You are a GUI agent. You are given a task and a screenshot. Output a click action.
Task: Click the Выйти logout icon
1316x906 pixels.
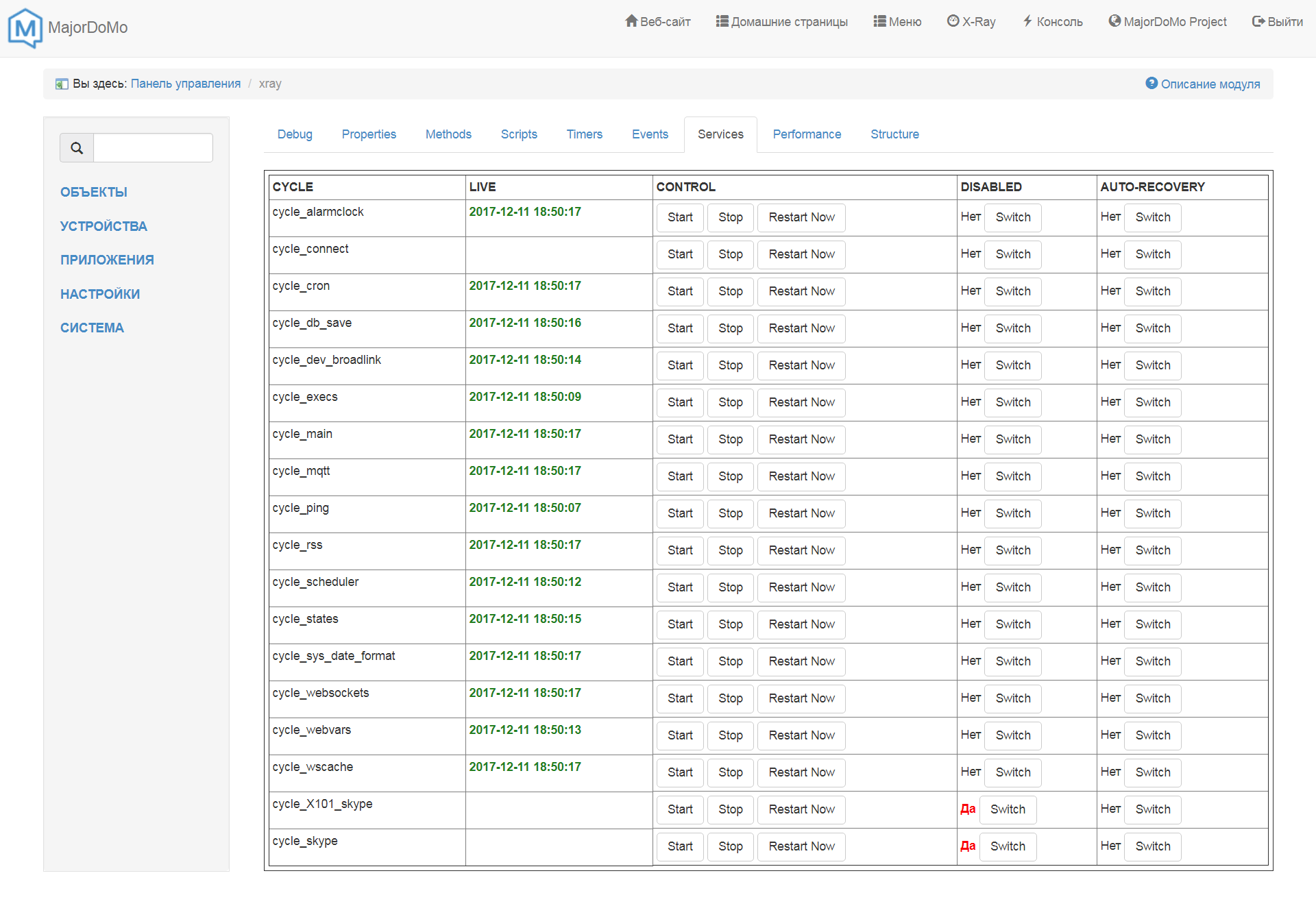click(1258, 21)
